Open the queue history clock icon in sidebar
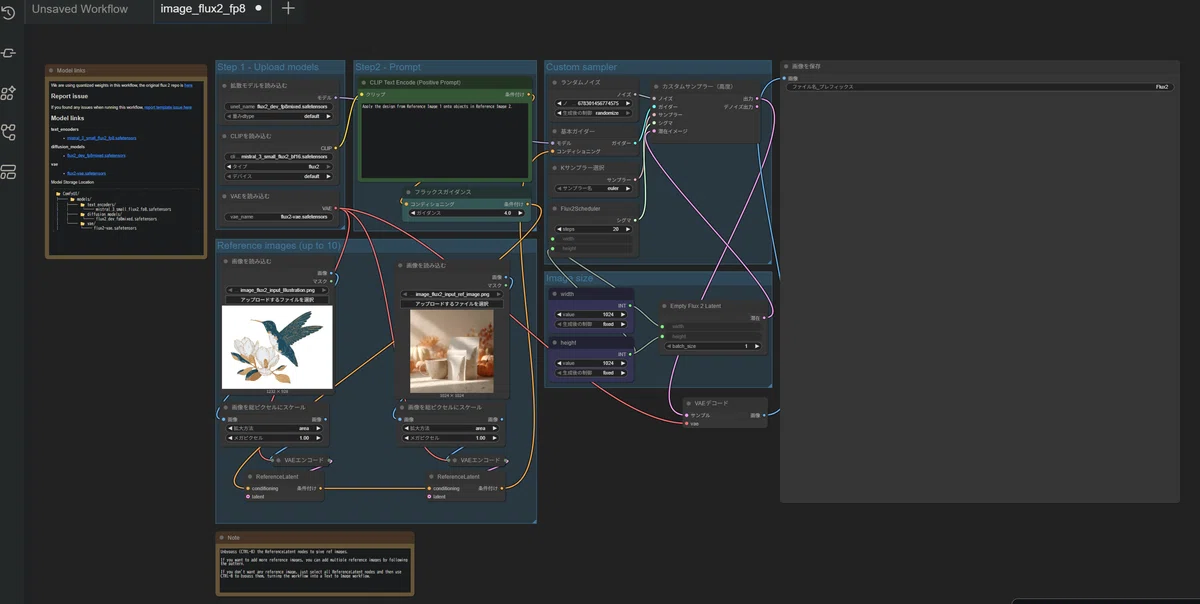 click(9, 13)
